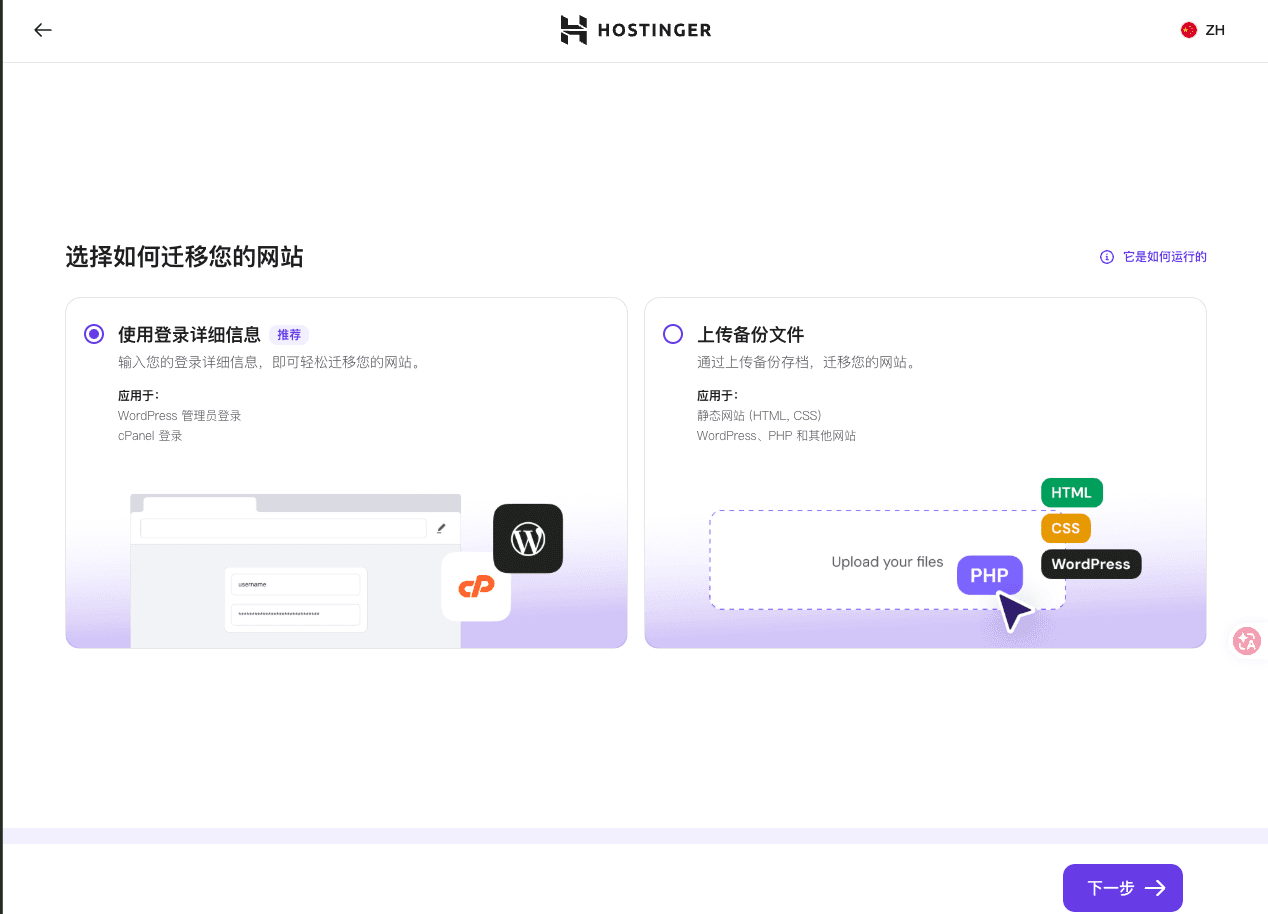Click the 推荐 badge
This screenshot has height=914, width=1268.
point(289,335)
